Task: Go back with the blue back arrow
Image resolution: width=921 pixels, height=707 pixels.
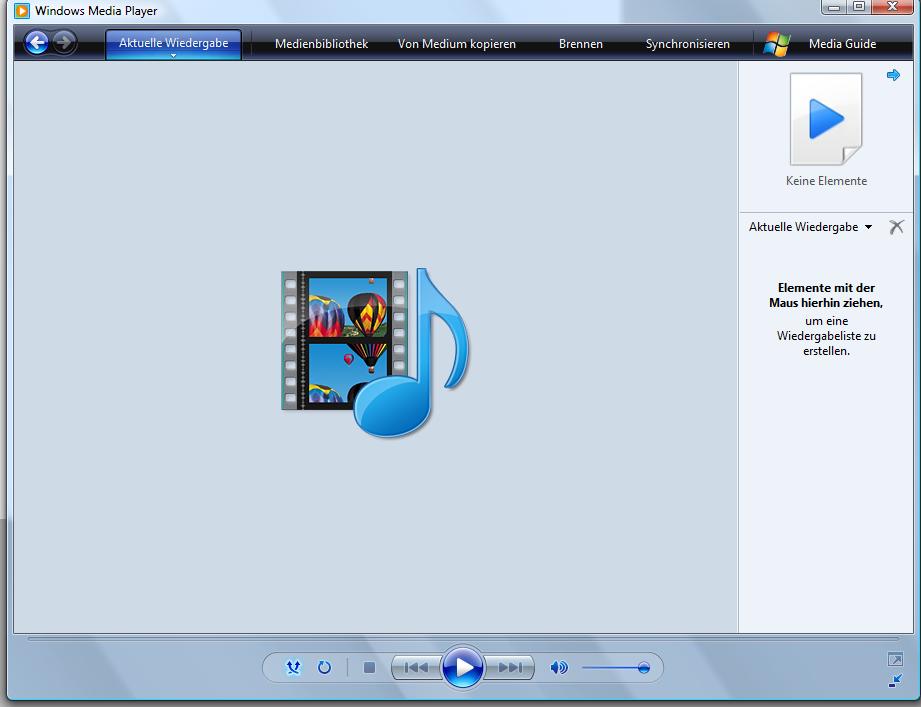Action: pyautogui.click(x=37, y=43)
